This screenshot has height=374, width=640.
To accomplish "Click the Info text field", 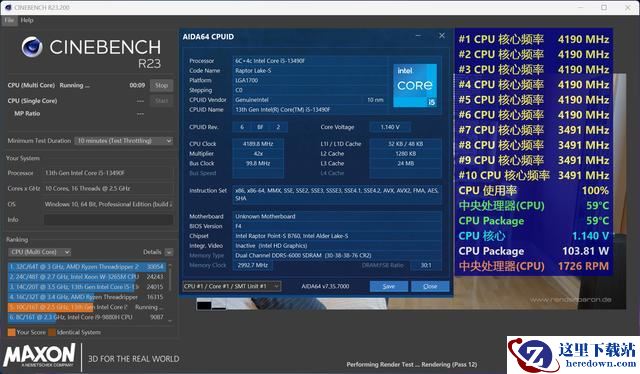I will click(109, 220).
